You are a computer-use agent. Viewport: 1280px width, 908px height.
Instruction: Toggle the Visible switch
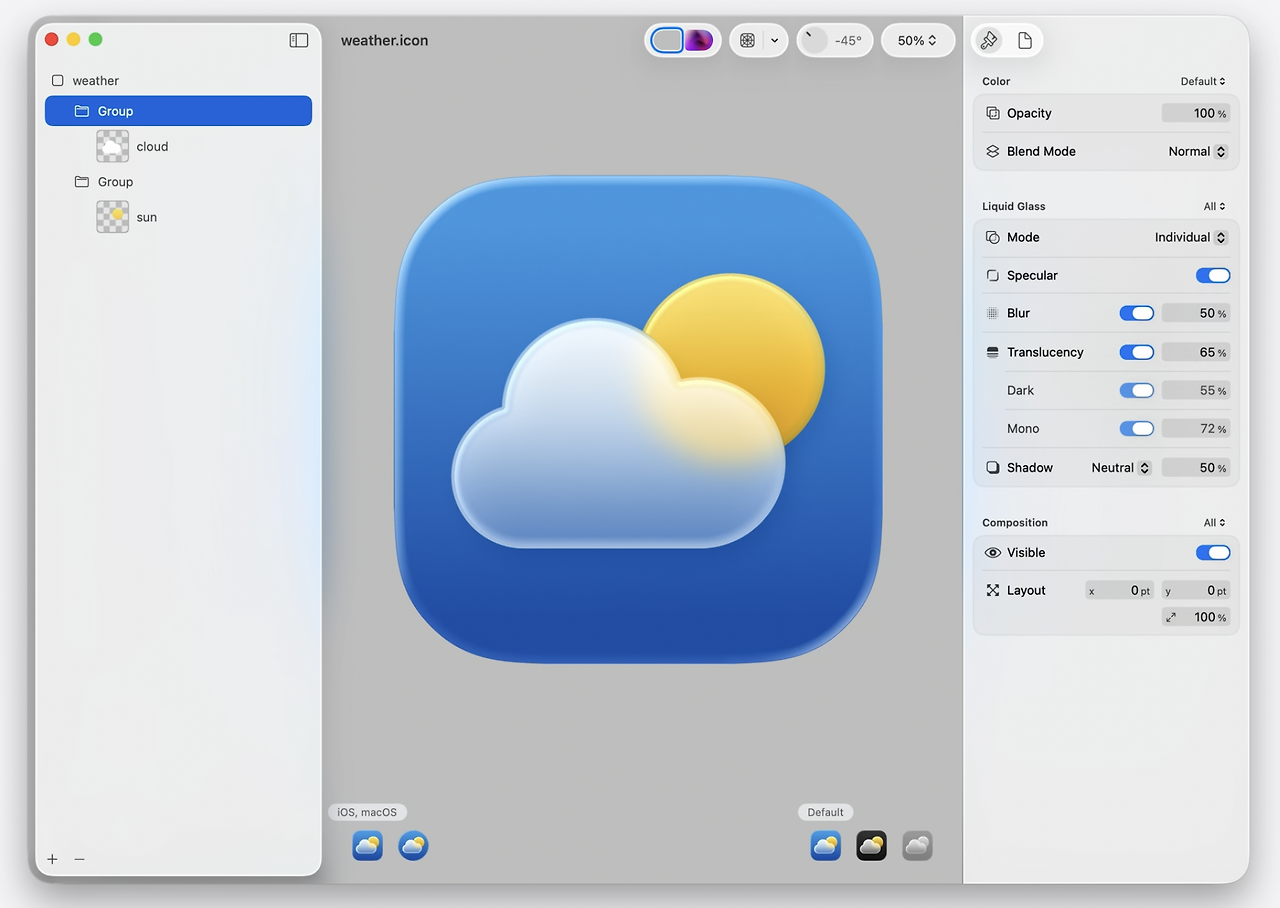1213,552
